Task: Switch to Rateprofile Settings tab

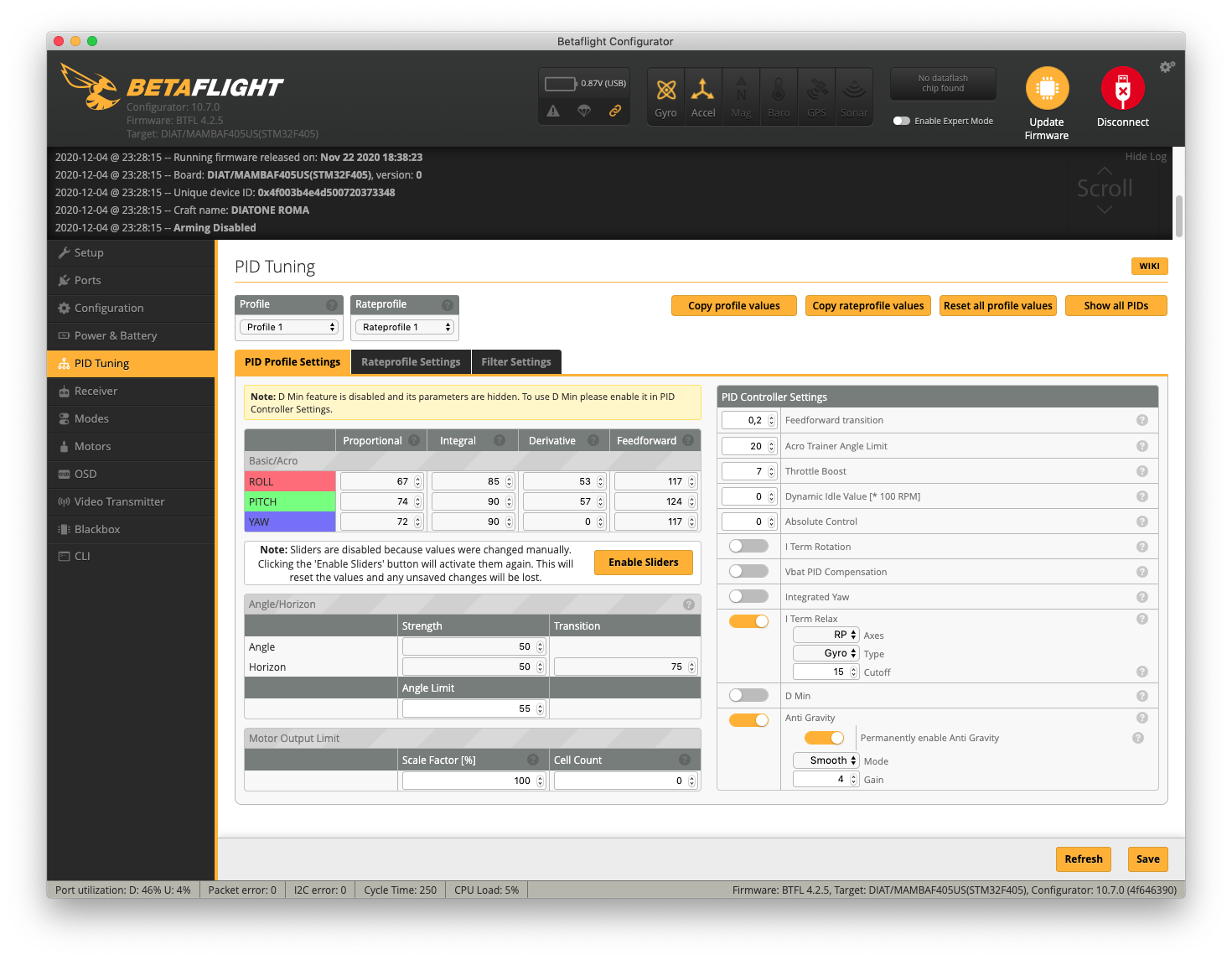Action: click(411, 362)
